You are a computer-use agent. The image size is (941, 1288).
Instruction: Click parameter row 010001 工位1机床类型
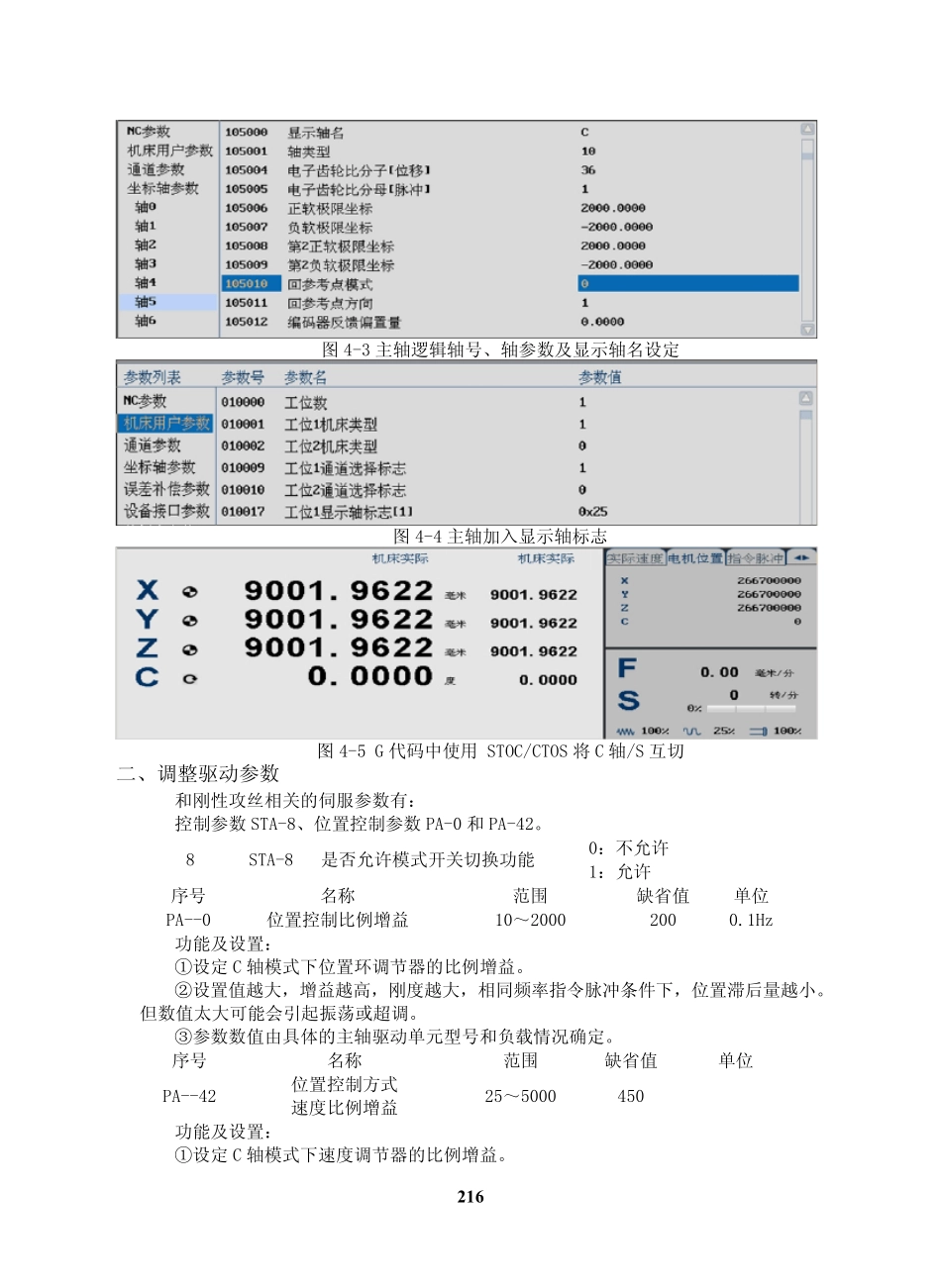(507, 424)
